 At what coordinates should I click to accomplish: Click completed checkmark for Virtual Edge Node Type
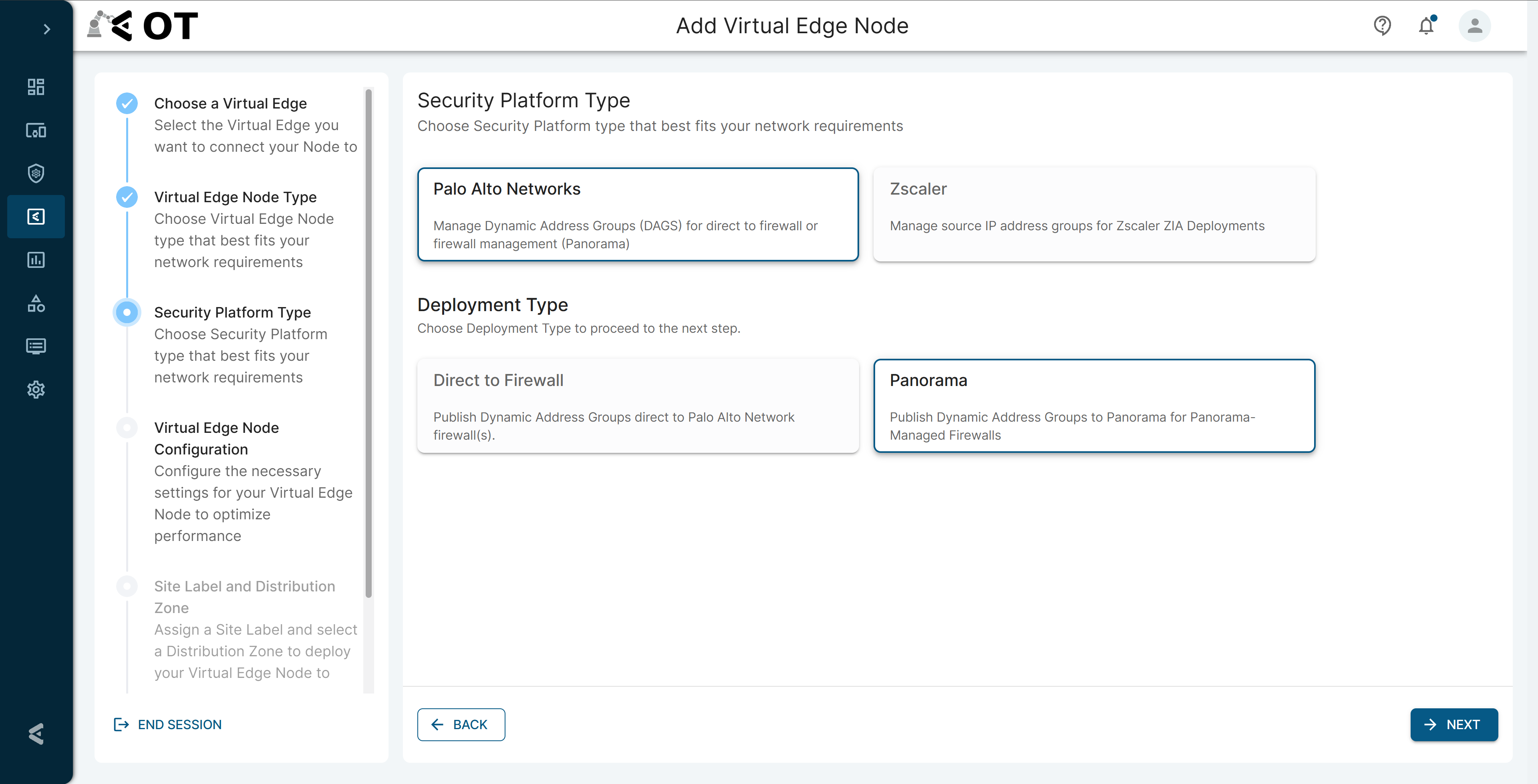[x=127, y=197]
